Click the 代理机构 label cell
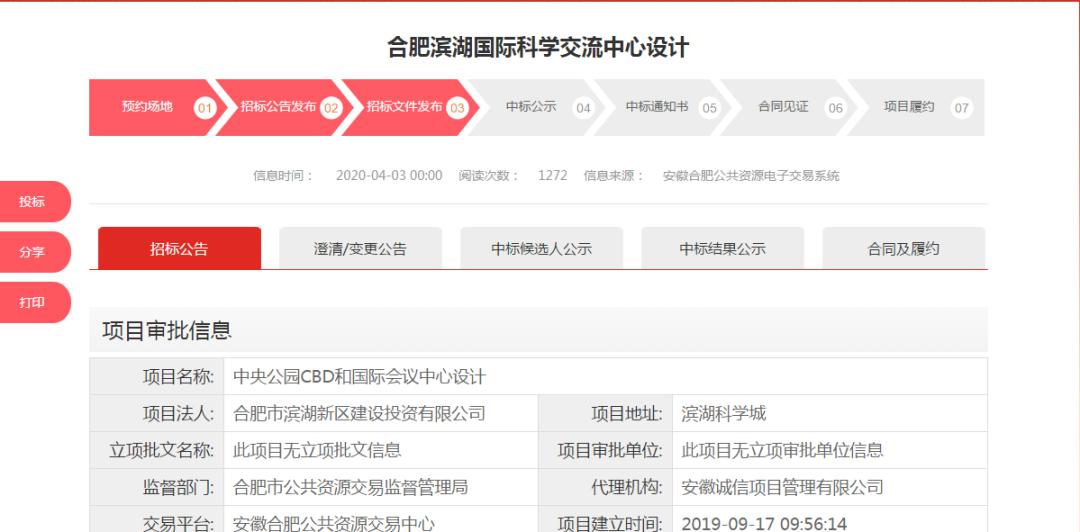1080x532 pixels. 605,488
